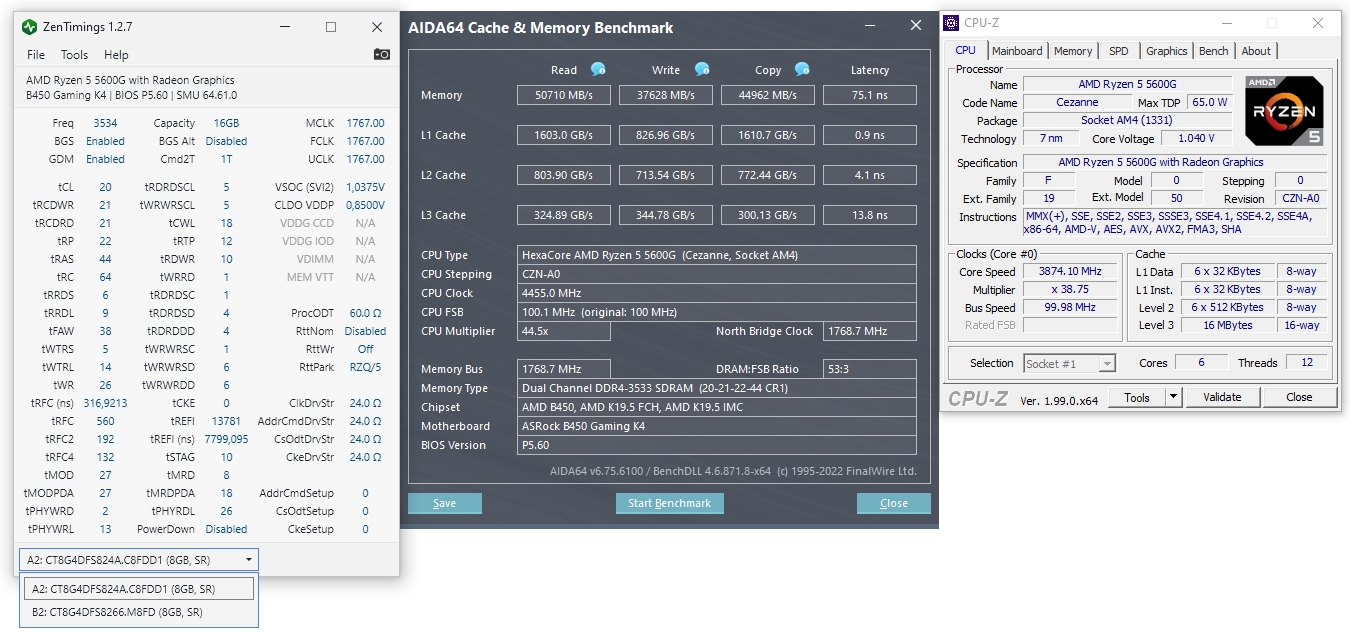Click the PowerDown Disabled value in ZenTimings
The image size is (1350, 634).
226,529
